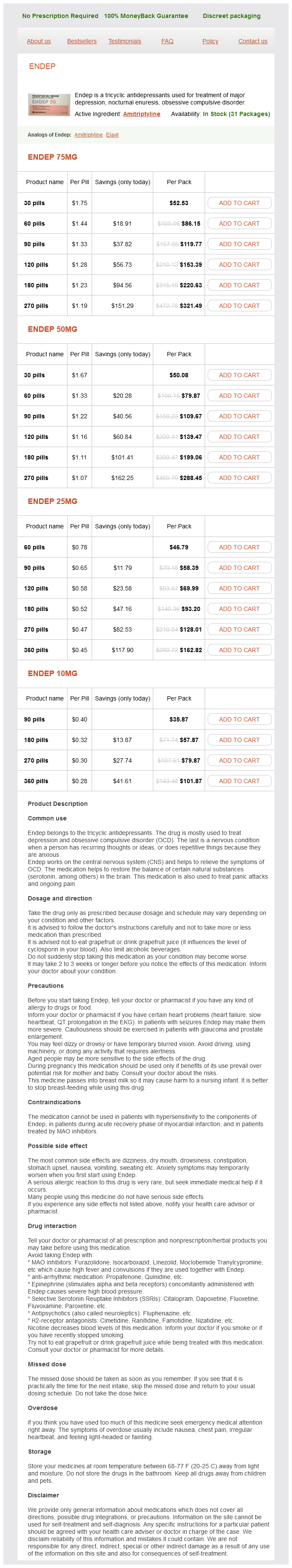The width and height of the screenshot is (292, 1568).
Task: Add Endep 75mg 30 pills to cart
Action: pyautogui.click(x=239, y=203)
